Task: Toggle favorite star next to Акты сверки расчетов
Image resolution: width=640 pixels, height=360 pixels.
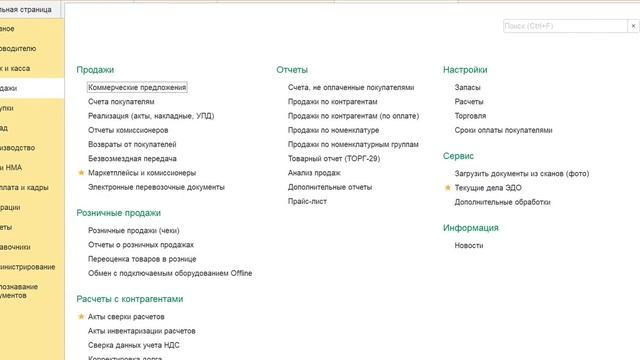Action: [x=81, y=316]
